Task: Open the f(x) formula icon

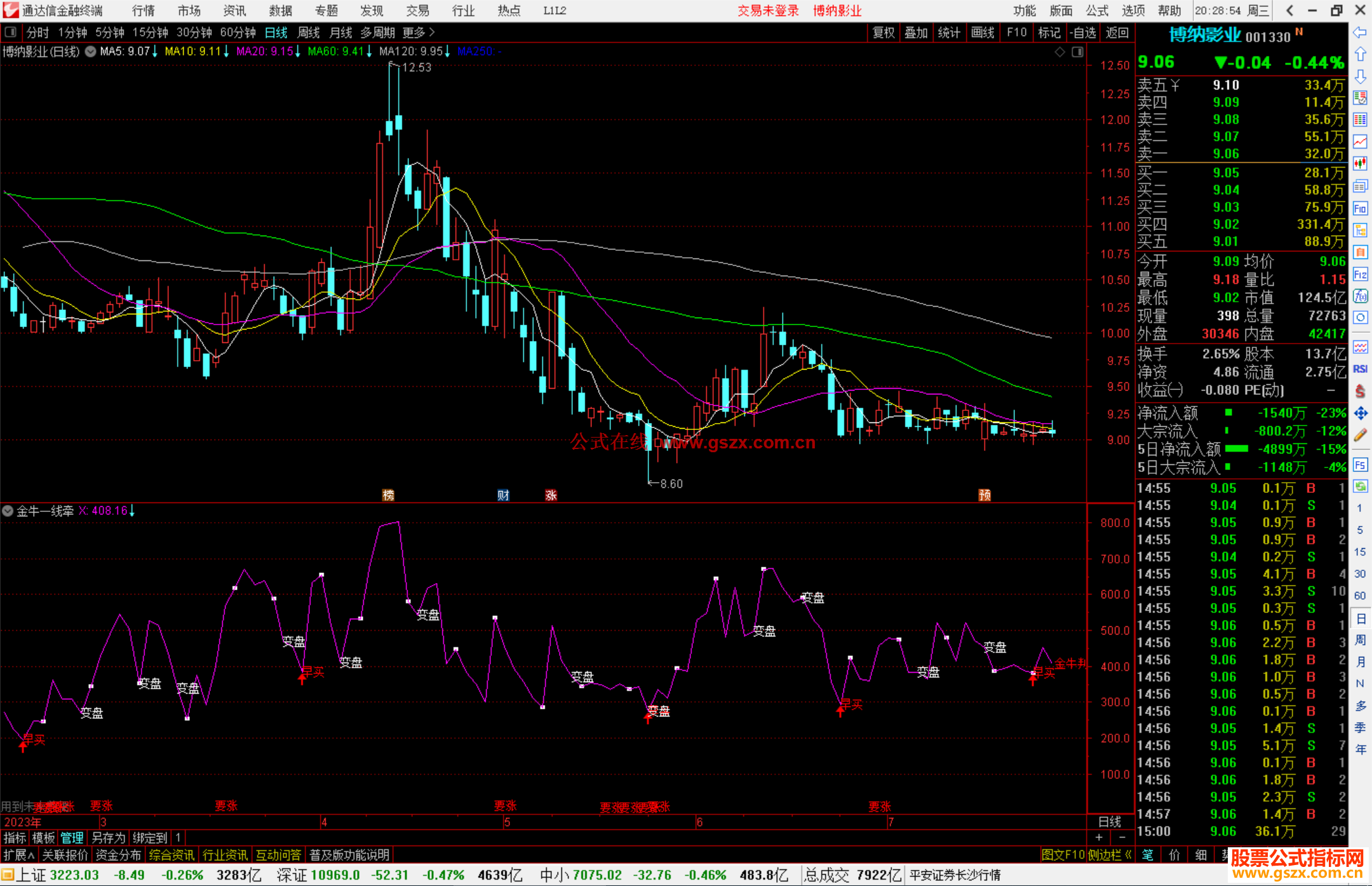Action: pyautogui.click(x=1360, y=296)
